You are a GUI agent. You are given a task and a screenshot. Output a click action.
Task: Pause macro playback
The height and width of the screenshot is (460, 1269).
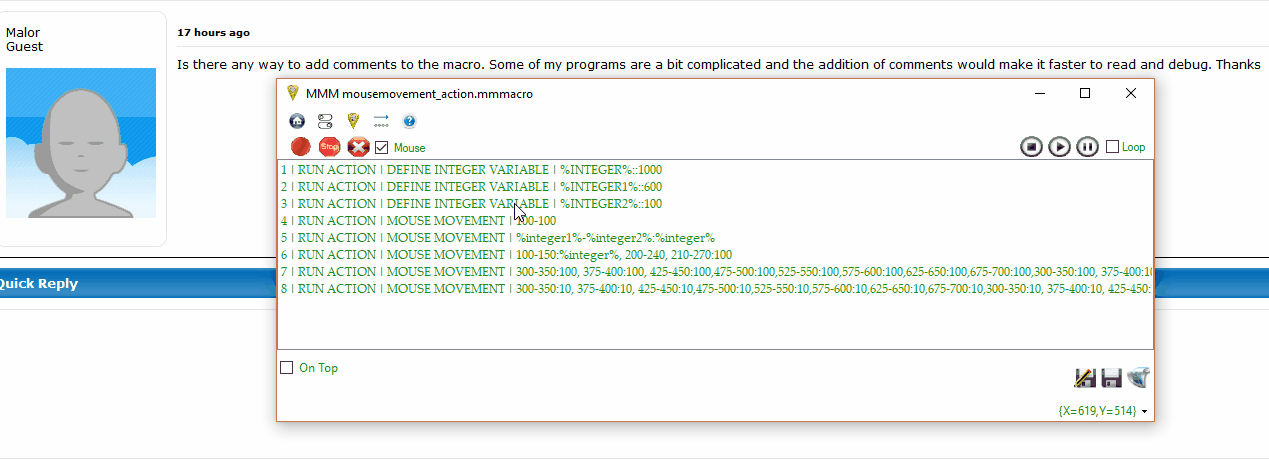pos(1087,147)
